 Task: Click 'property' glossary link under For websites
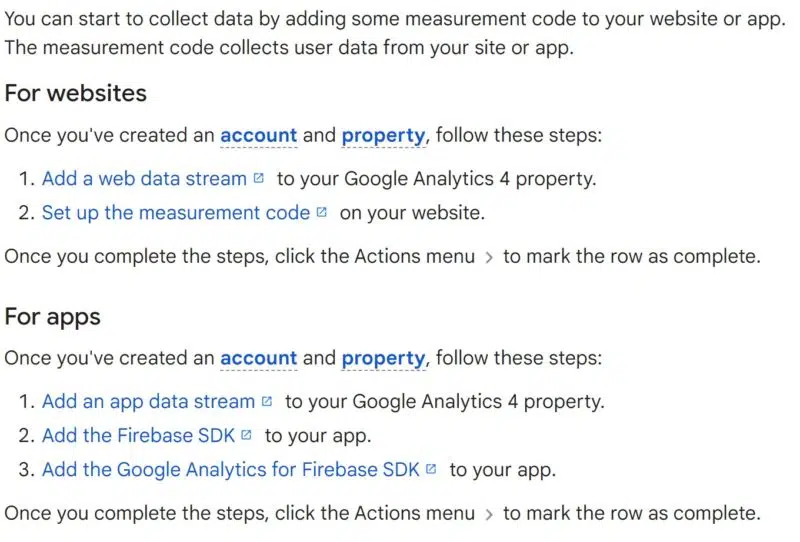pos(383,135)
